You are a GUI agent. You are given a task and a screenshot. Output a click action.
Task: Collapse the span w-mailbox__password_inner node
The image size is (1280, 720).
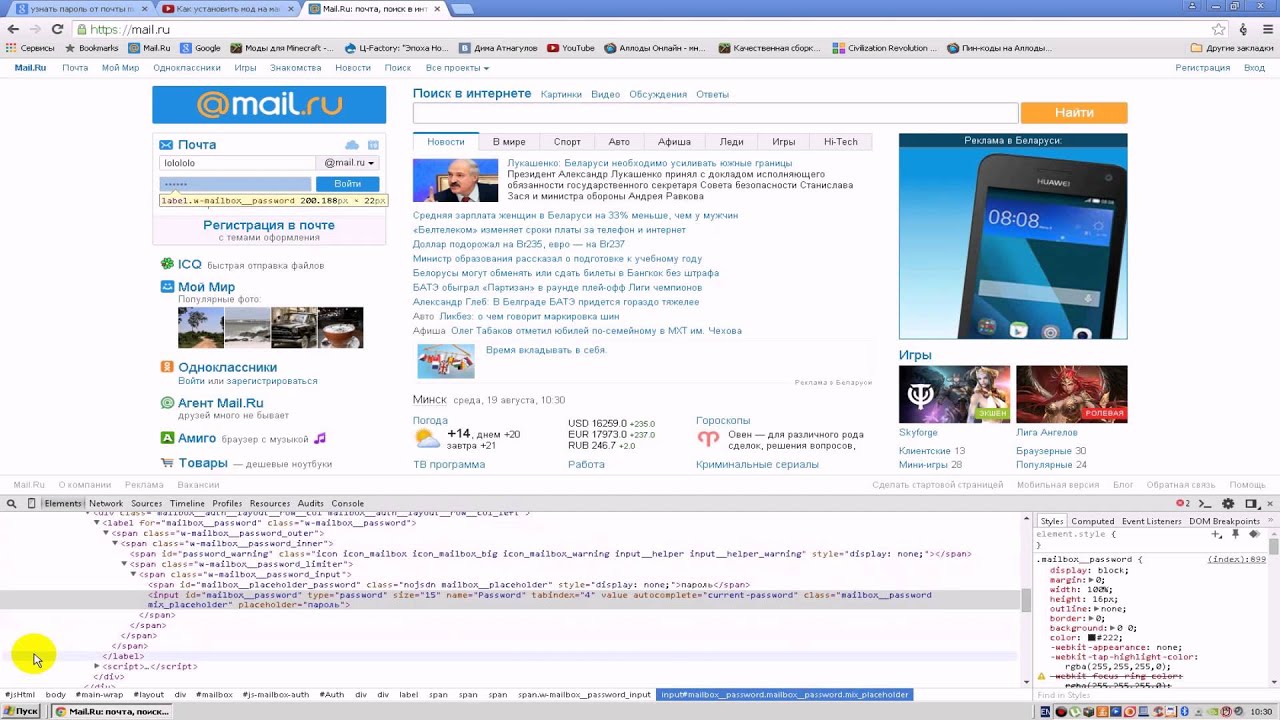click(x=115, y=543)
